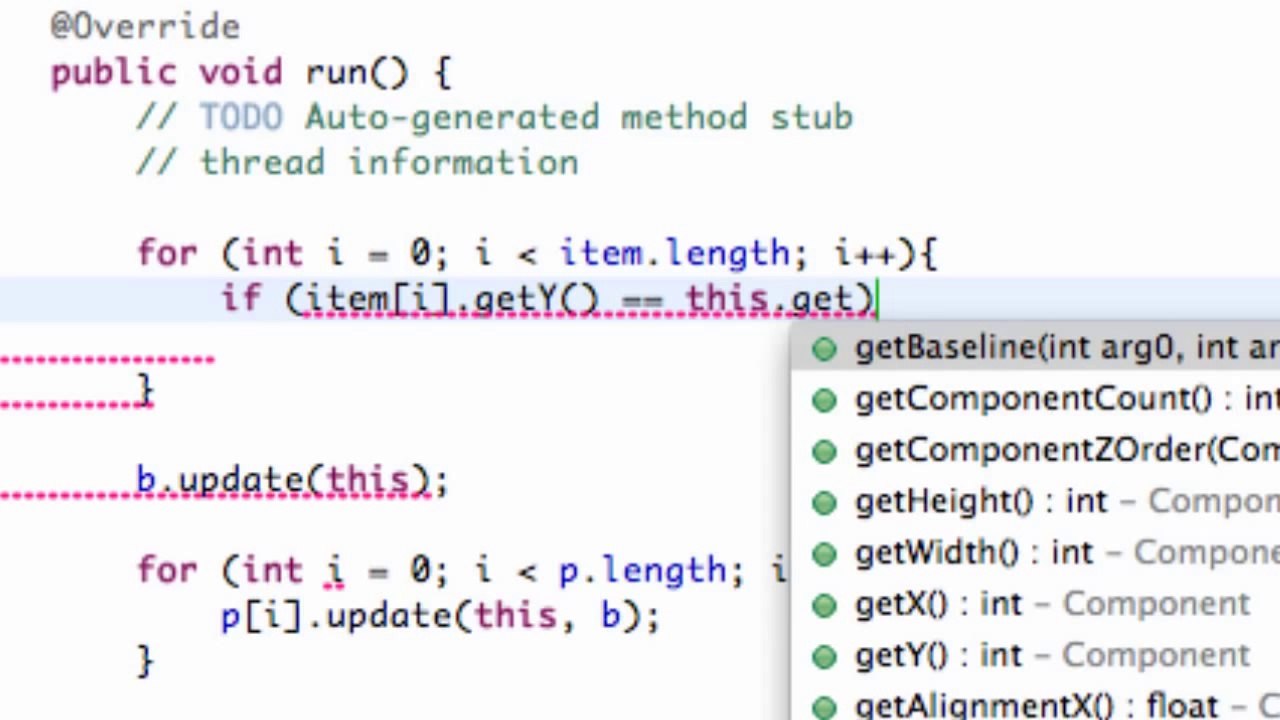Click green method icon beside getComponentCount
The width and height of the screenshot is (1280, 720).
(x=824, y=400)
